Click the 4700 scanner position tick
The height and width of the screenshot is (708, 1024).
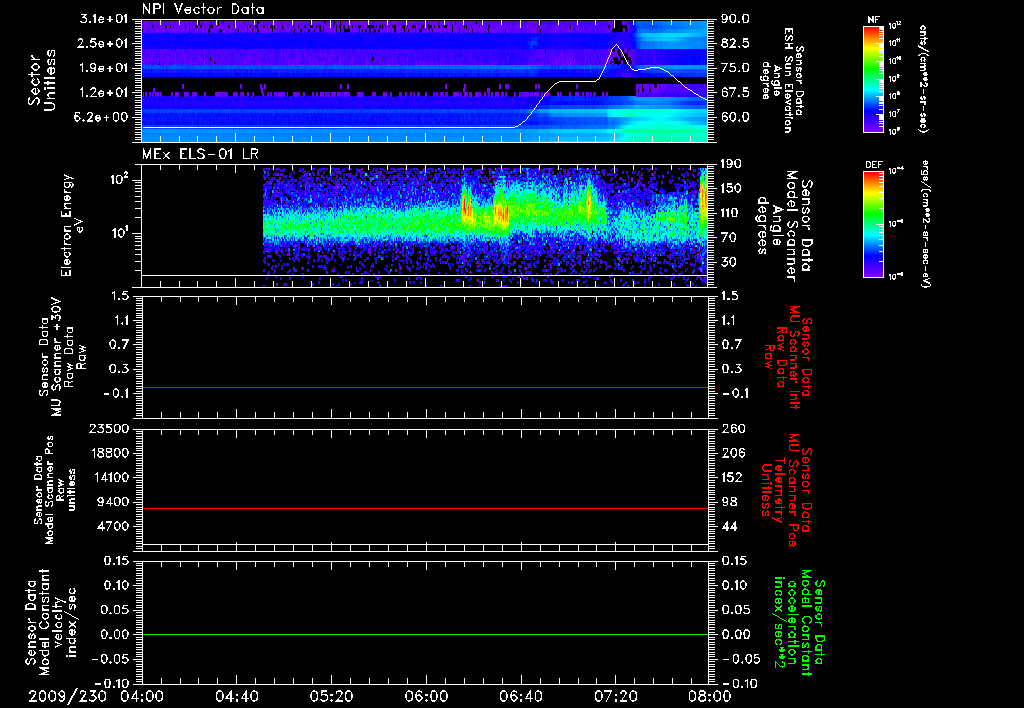coord(114,526)
